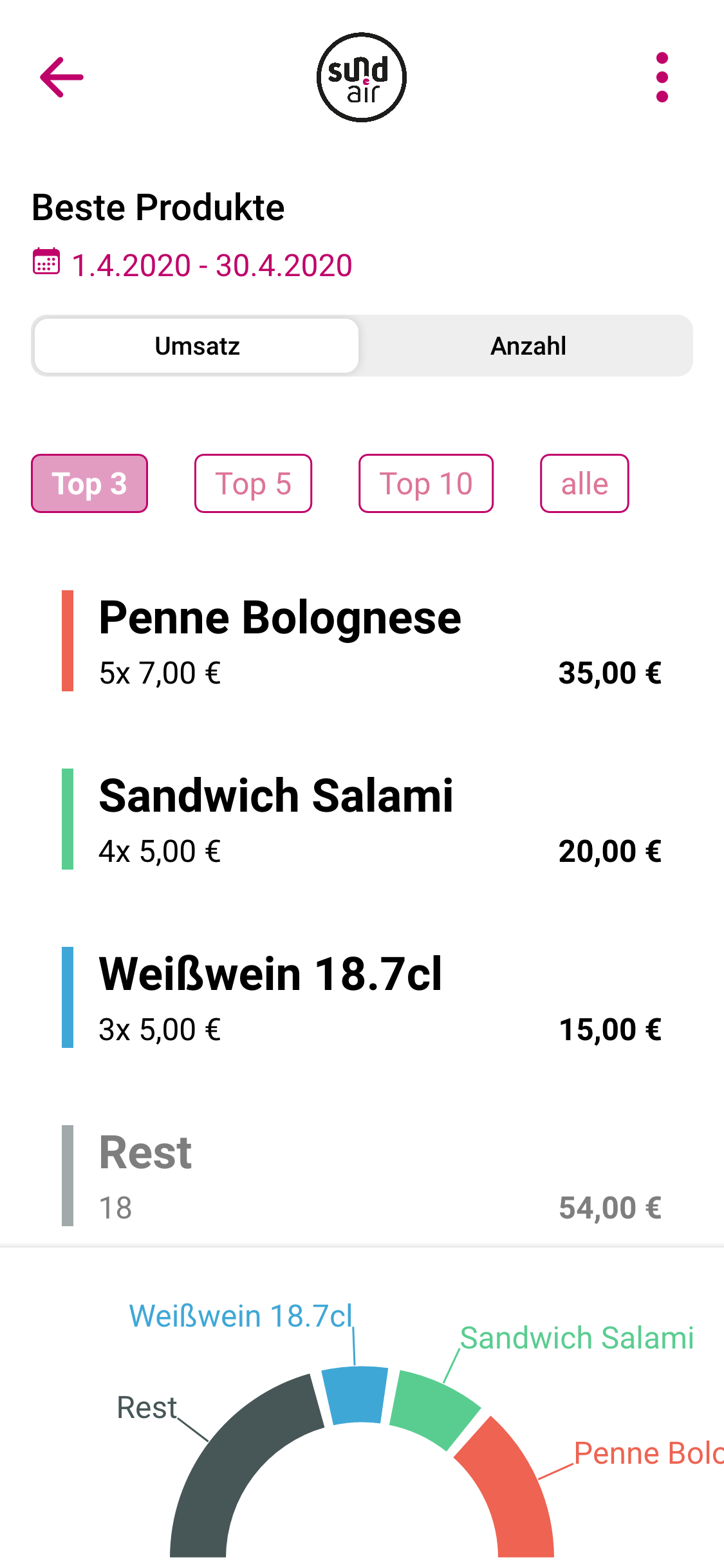This screenshot has height=1568, width=724.
Task: Expand the Rest row
Action: [362, 1176]
